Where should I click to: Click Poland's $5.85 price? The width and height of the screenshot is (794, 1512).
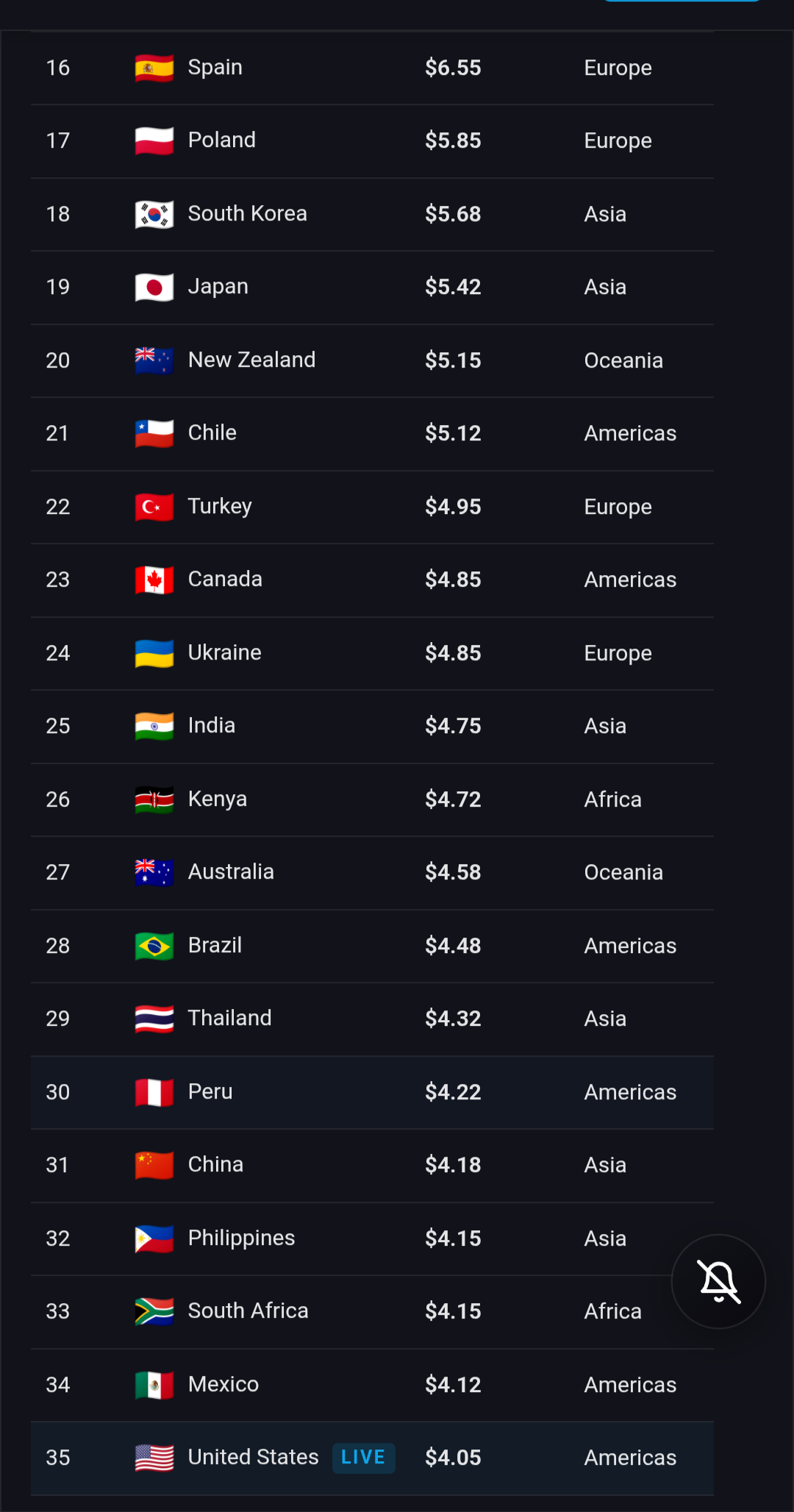pyautogui.click(x=453, y=140)
